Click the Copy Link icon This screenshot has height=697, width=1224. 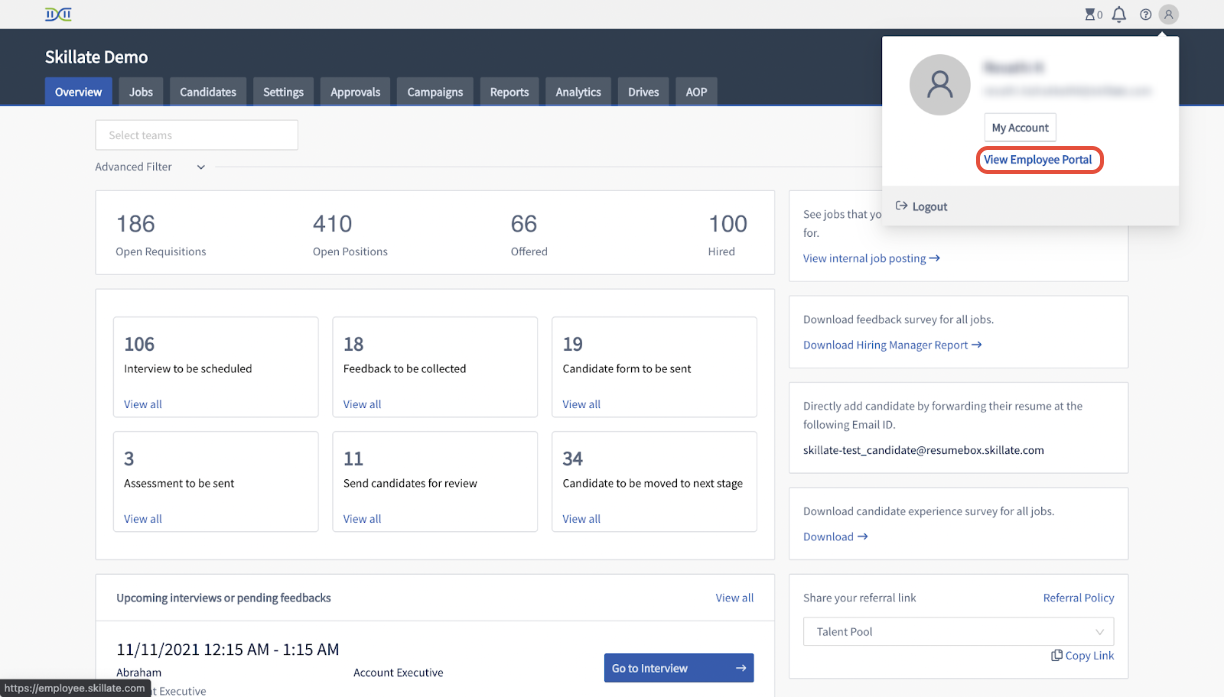click(1057, 656)
